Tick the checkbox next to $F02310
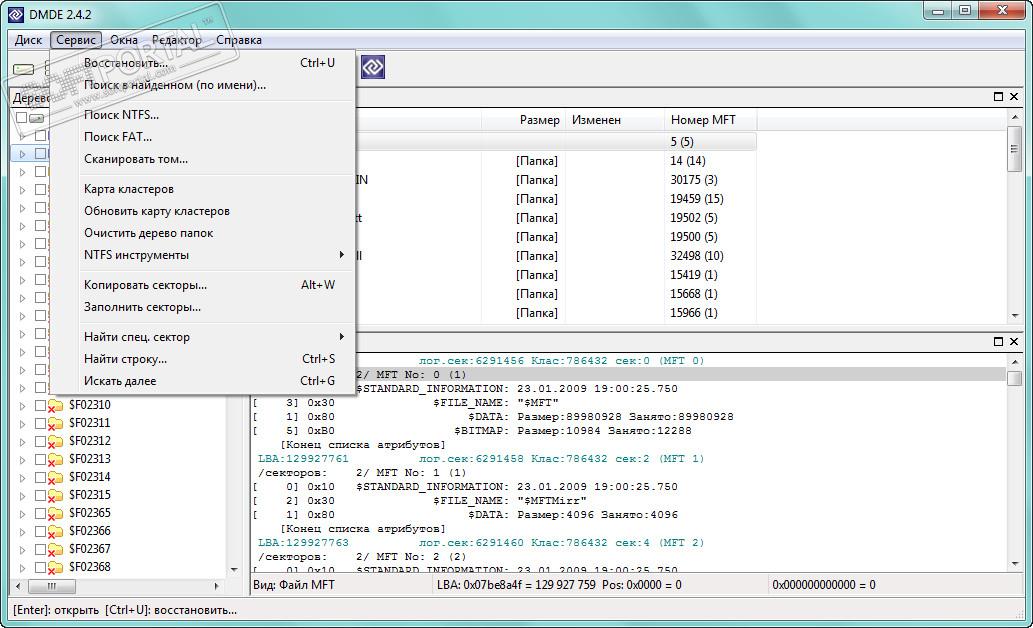 click(x=40, y=405)
